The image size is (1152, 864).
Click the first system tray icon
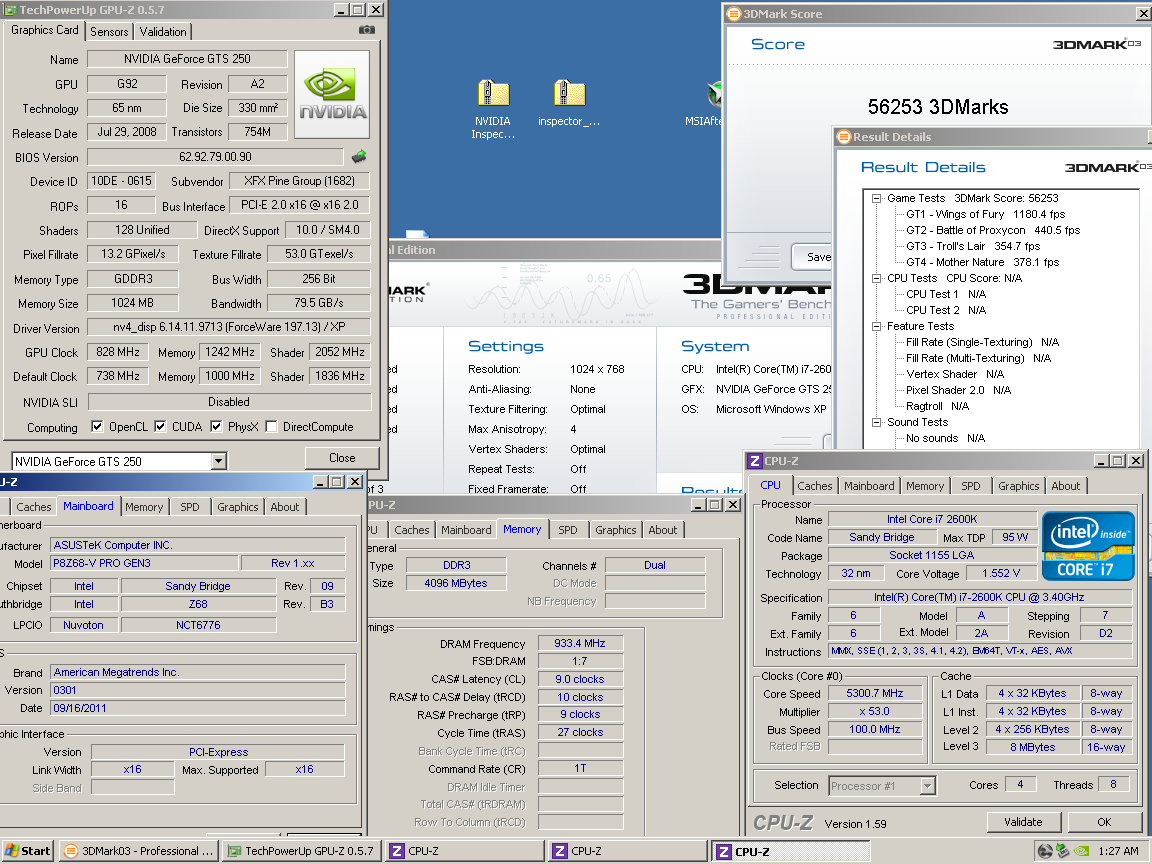tap(1045, 851)
